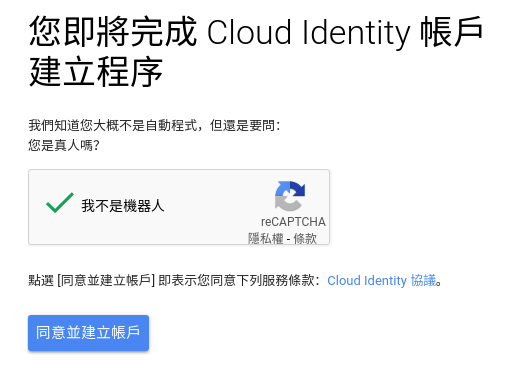Click 帳戶 at the end of the heading's first line

pyautogui.click(x=451, y=32)
